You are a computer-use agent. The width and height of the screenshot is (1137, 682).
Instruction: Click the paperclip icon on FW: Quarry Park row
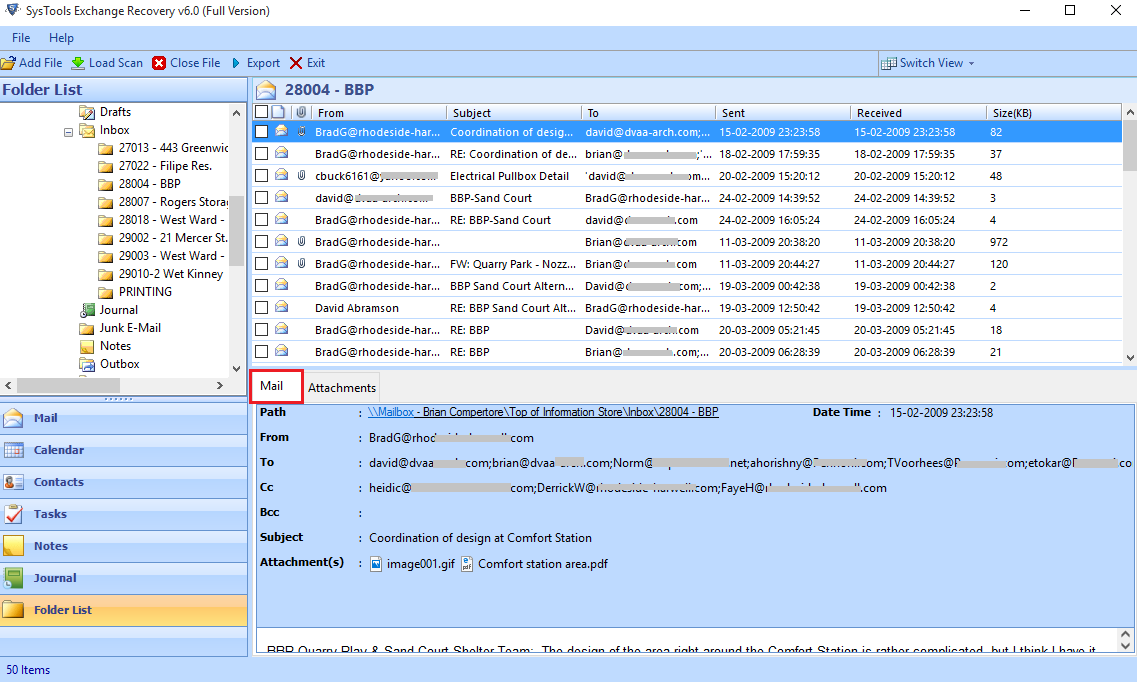click(302, 264)
